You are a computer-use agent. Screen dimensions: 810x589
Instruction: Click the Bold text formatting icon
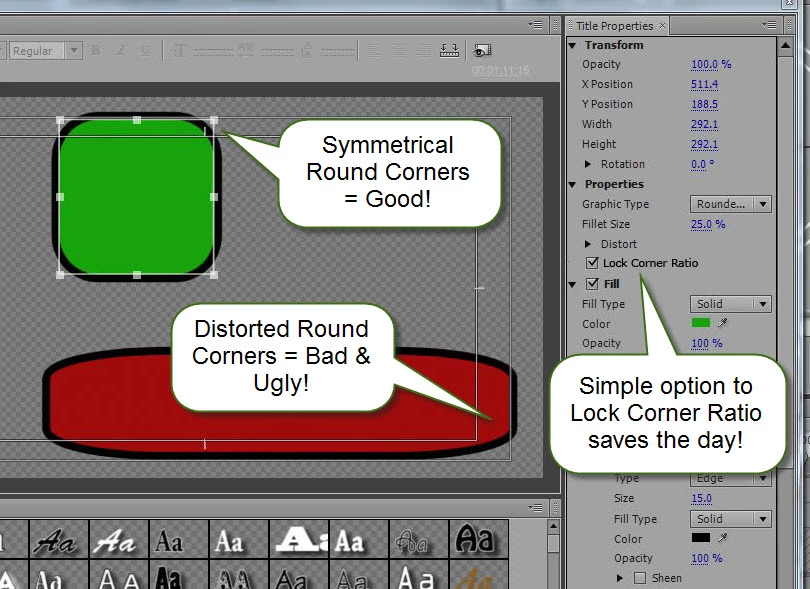point(96,51)
